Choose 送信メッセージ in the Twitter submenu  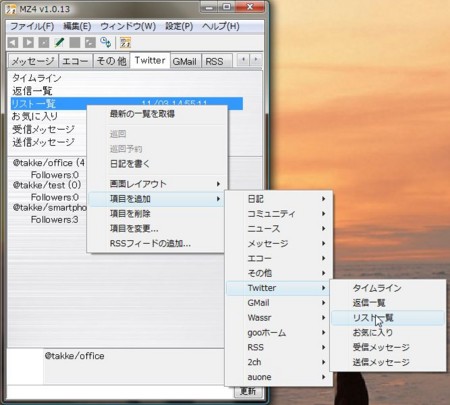[388, 362]
